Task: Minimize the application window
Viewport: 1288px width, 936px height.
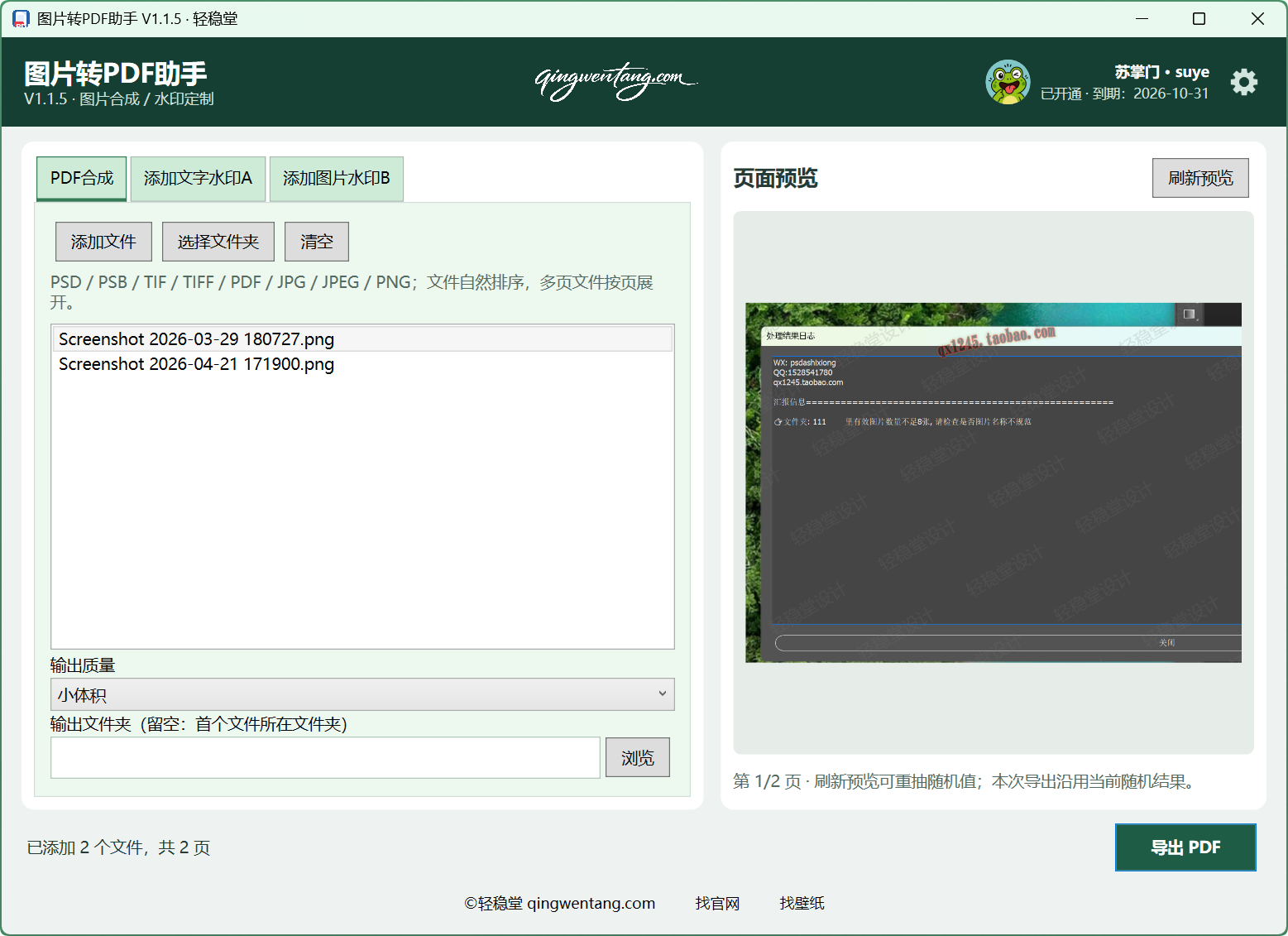Action: 1142,18
